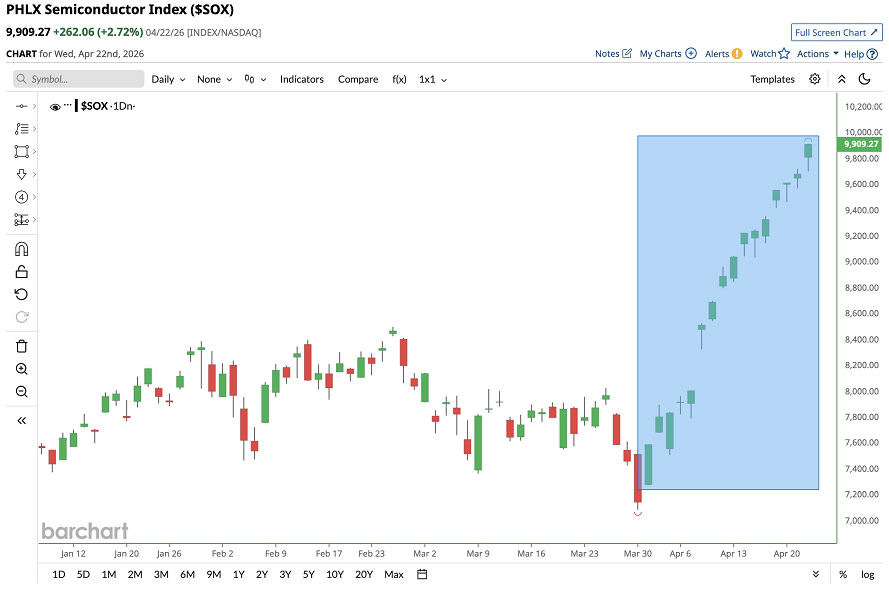Delete drawings with trash can icon

click(22, 346)
